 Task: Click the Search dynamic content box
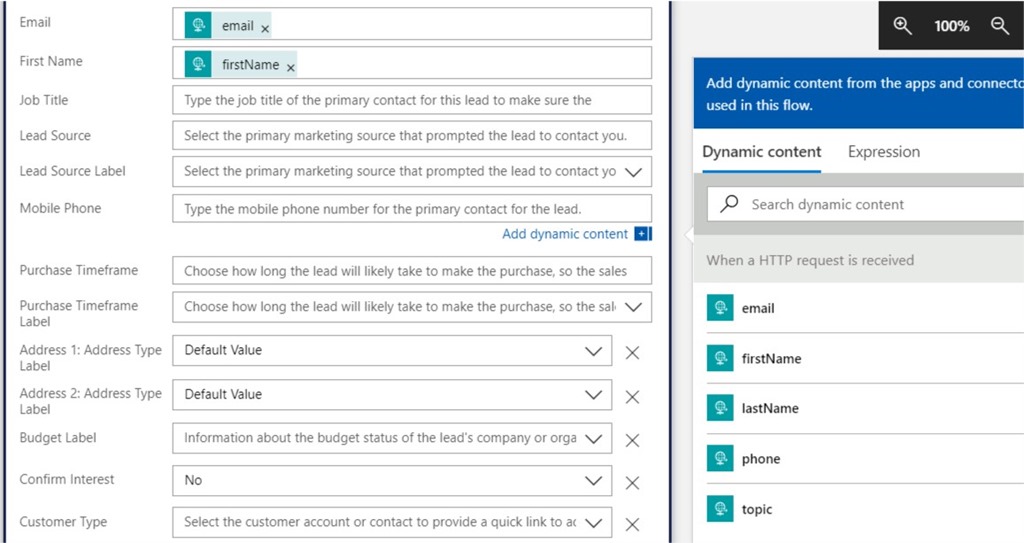860,204
